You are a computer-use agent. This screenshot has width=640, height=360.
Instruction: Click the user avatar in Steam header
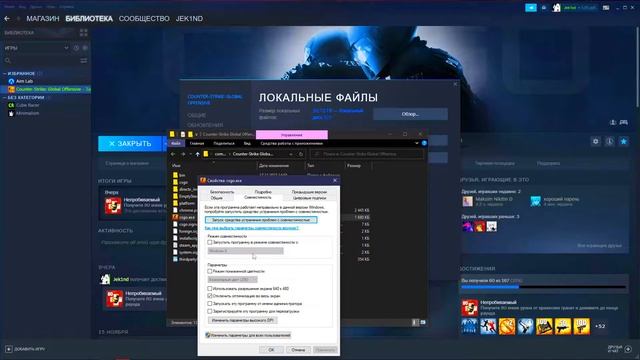(x=556, y=7)
